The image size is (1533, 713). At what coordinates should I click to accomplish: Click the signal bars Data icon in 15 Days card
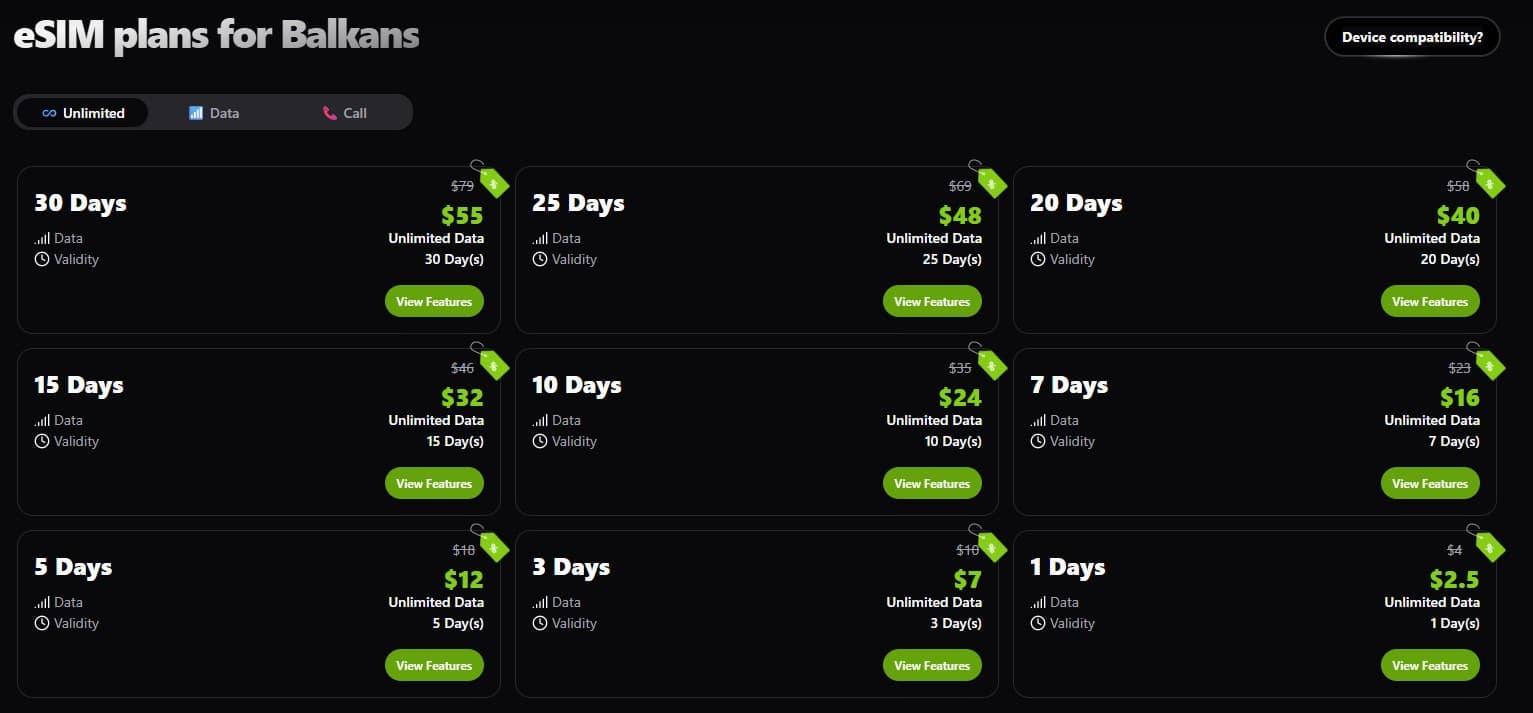[42, 420]
